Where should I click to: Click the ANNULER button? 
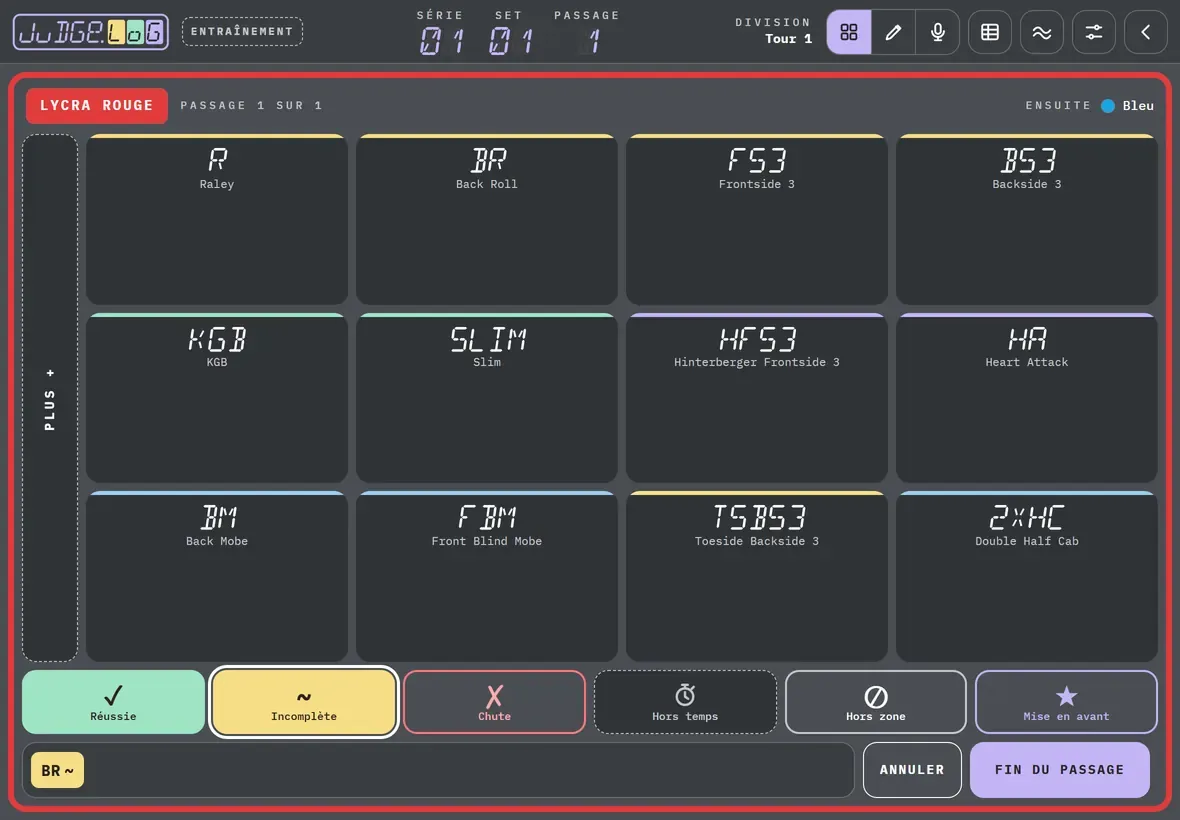(x=912, y=770)
